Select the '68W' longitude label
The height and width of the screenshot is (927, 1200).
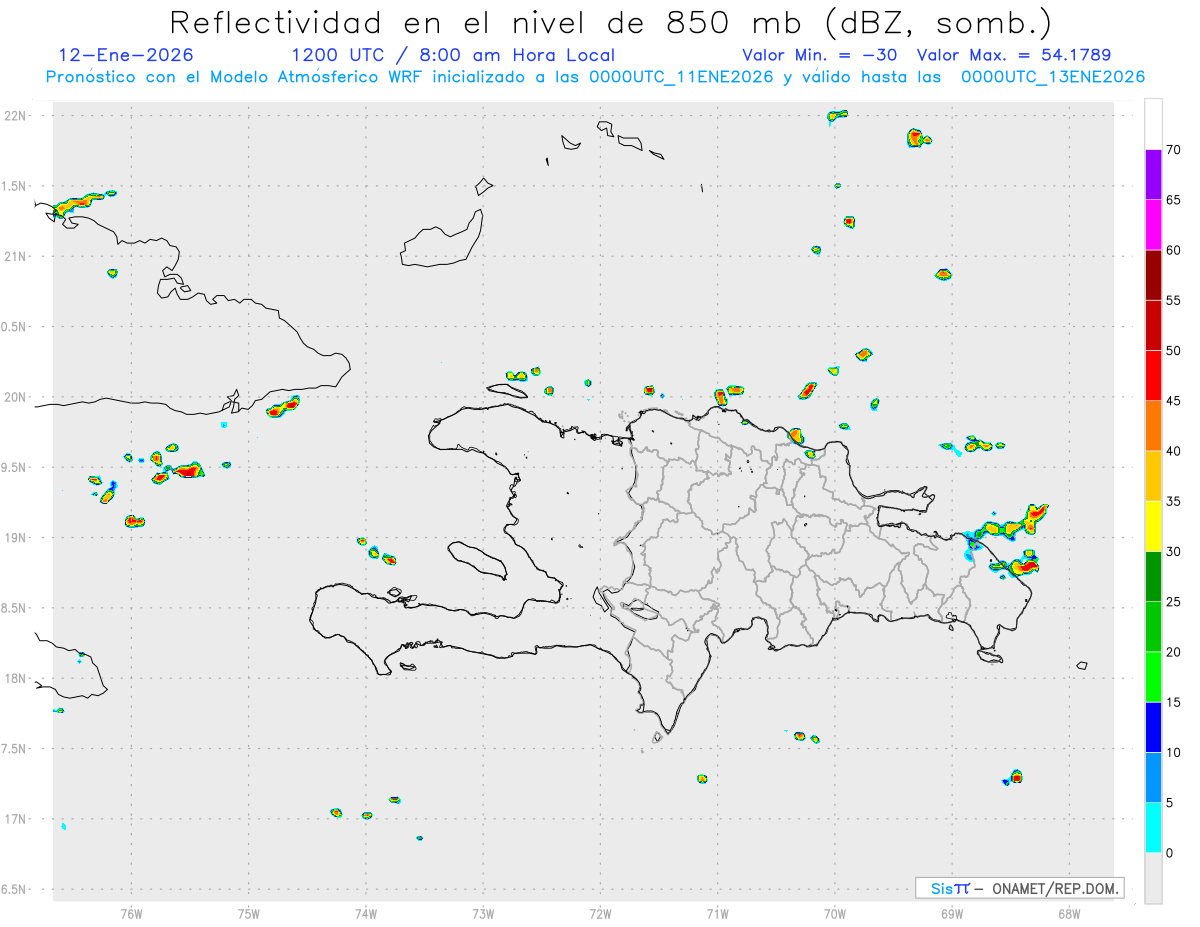1069,913
